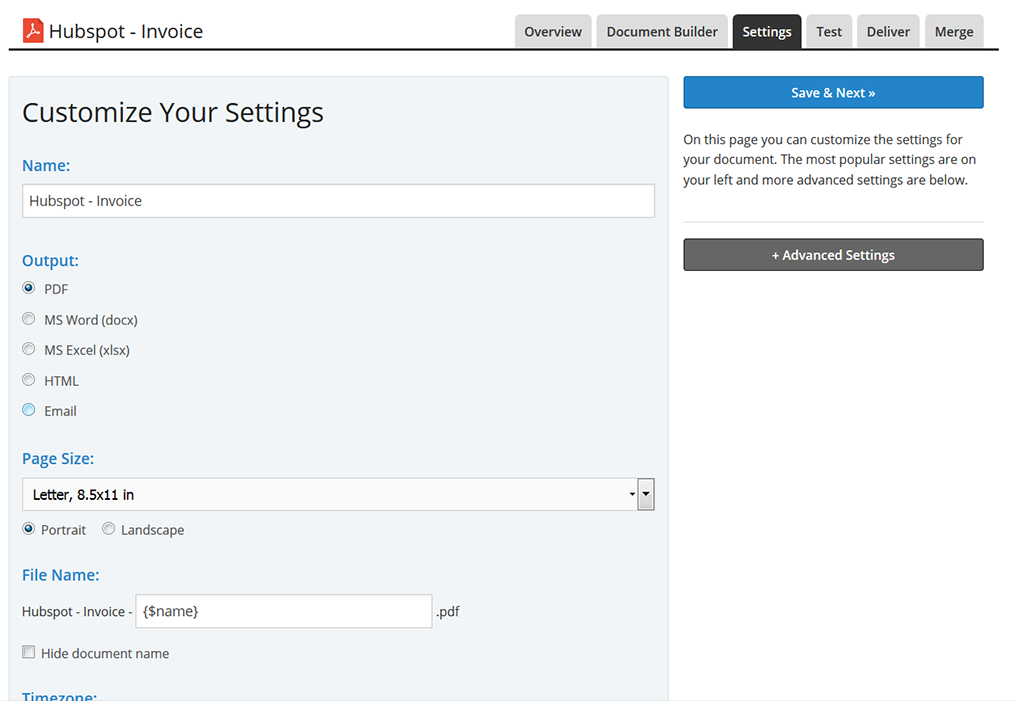Set orientation to Portrait
The height and width of the screenshot is (701, 1014).
29,529
